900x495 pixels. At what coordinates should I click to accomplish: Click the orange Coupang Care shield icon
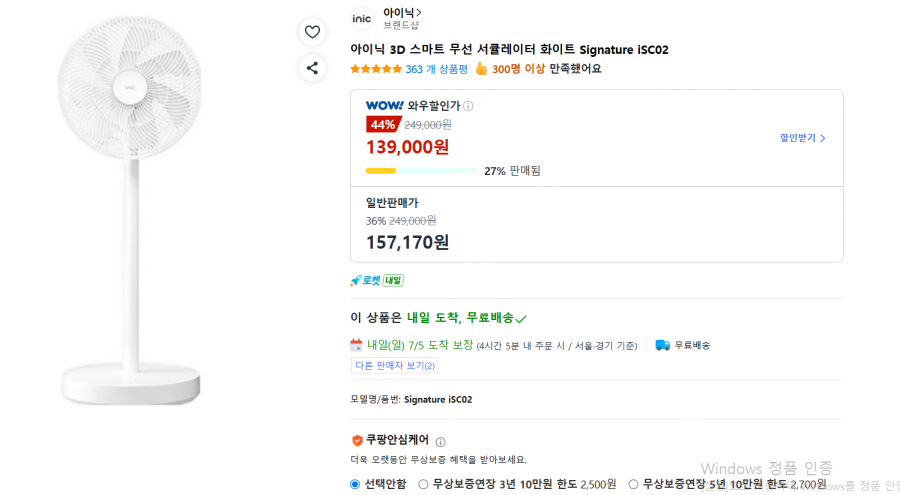(x=357, y=440)
